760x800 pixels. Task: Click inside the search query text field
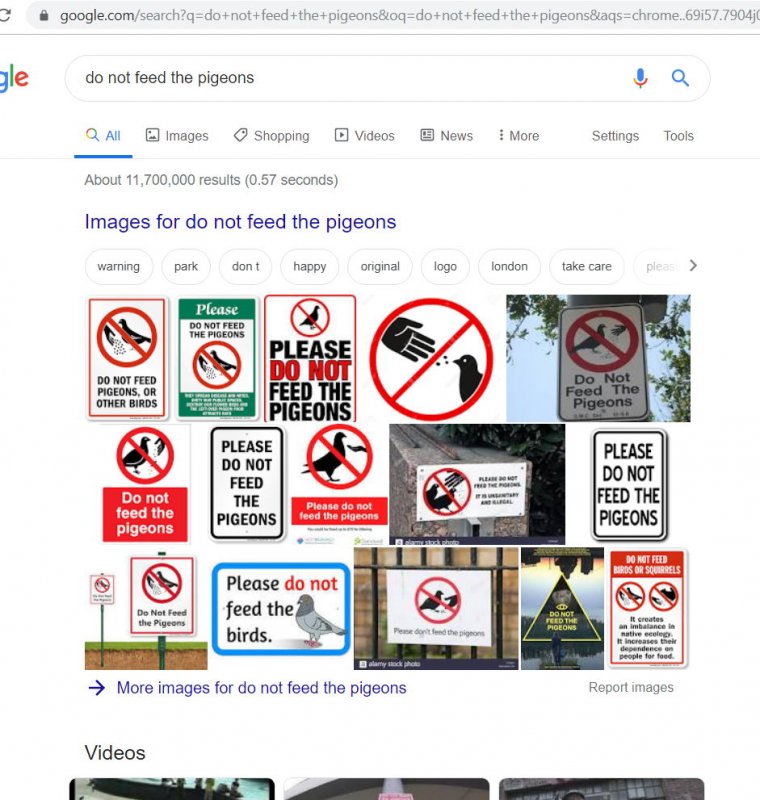pos(352,78)
